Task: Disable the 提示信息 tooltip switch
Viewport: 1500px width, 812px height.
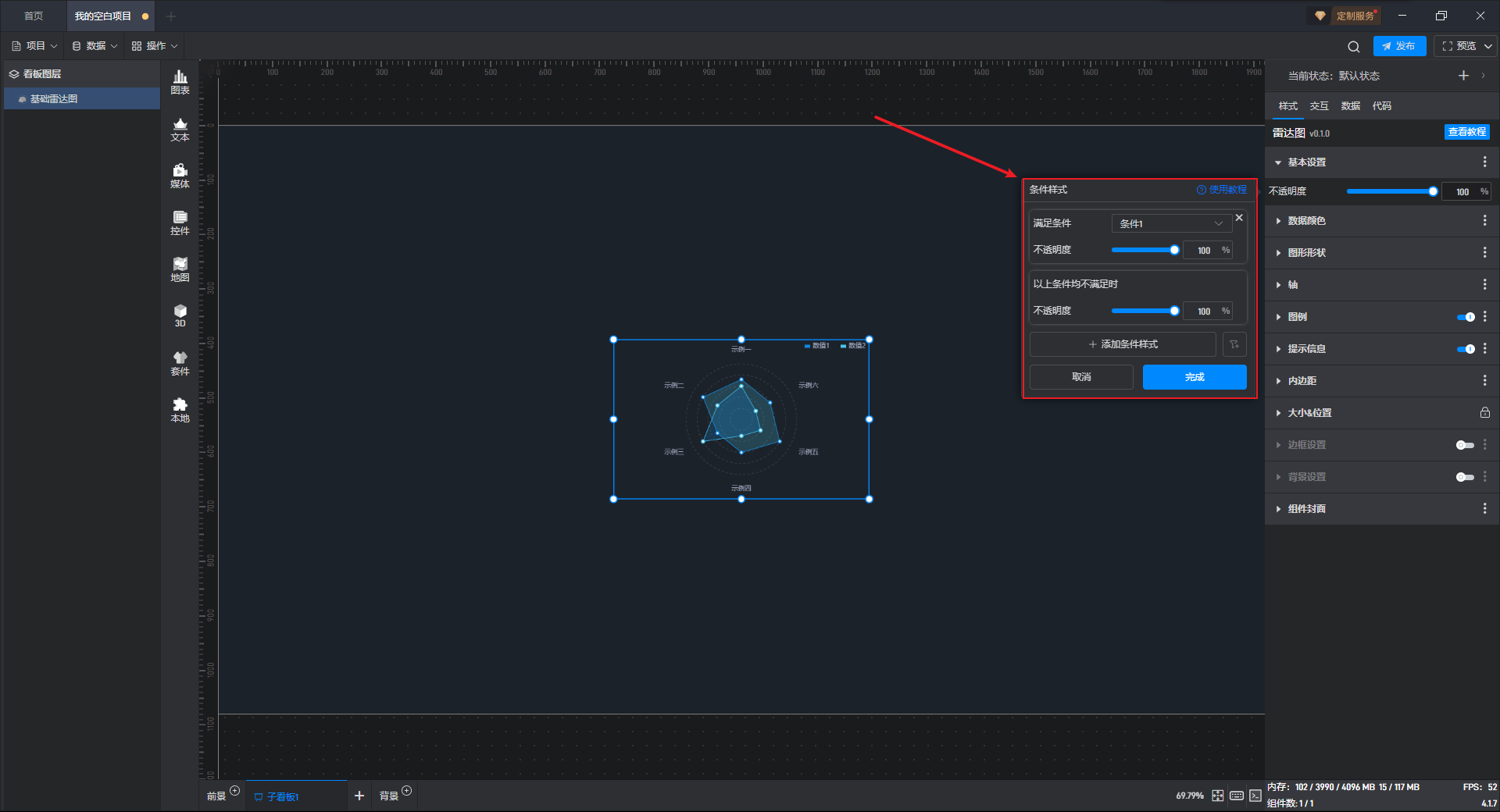Action: coord(1465,349)
